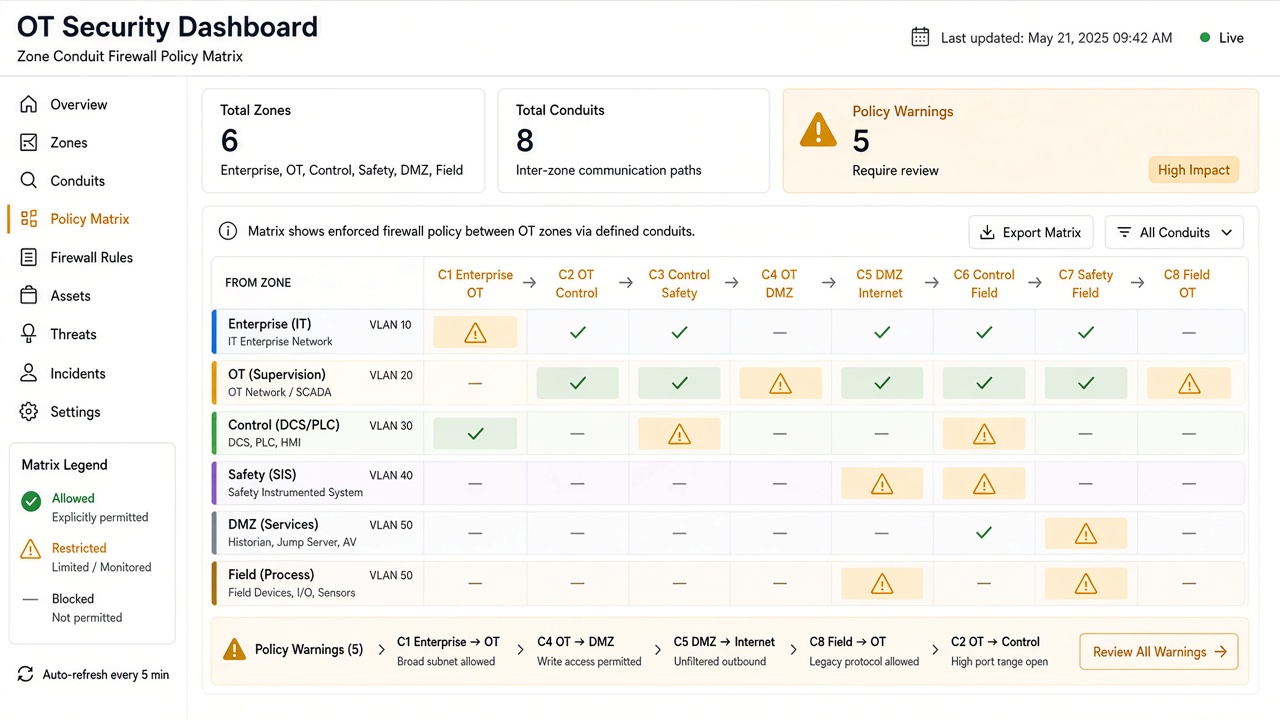Click the OT (Supervision) C4 restricted warning cell
The height and width of the screenshot is (720, 1280).
(780, 383)
